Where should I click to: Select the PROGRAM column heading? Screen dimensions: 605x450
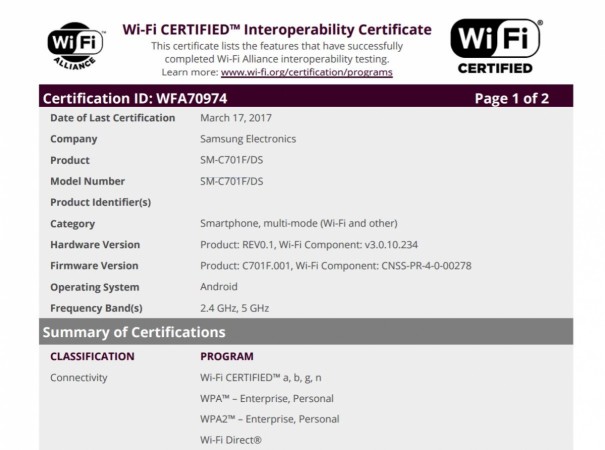[227, 356]
